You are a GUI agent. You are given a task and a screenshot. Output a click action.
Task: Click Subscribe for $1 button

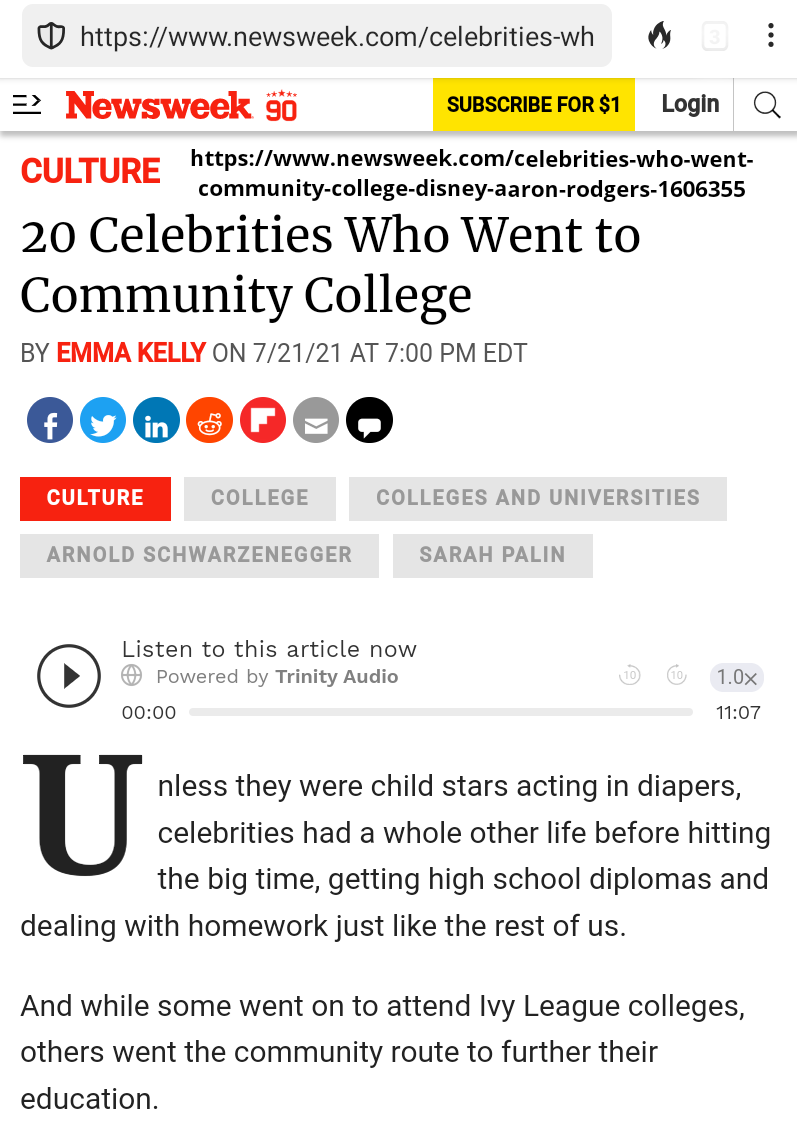pyautogui.click(x=533, y=105)
